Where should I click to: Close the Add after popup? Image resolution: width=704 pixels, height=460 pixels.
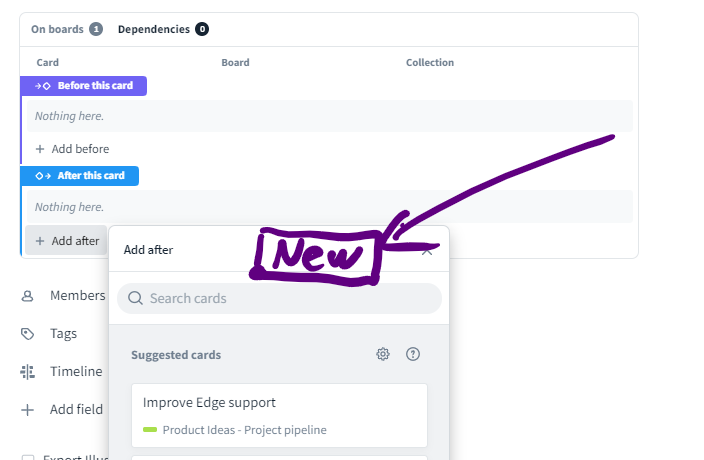click(428, 250)
